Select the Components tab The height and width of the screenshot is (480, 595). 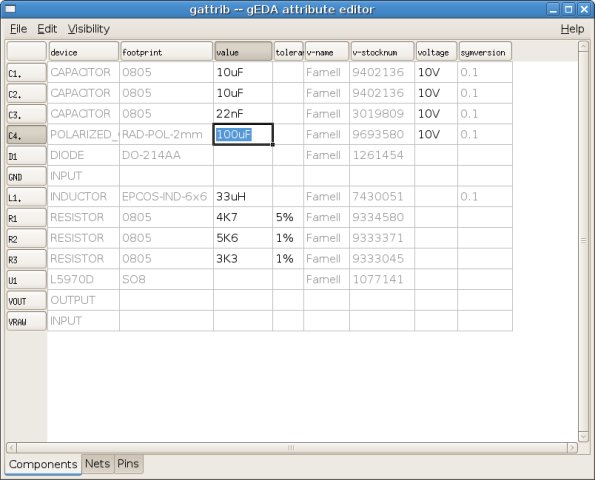click(x=43, y=464)
